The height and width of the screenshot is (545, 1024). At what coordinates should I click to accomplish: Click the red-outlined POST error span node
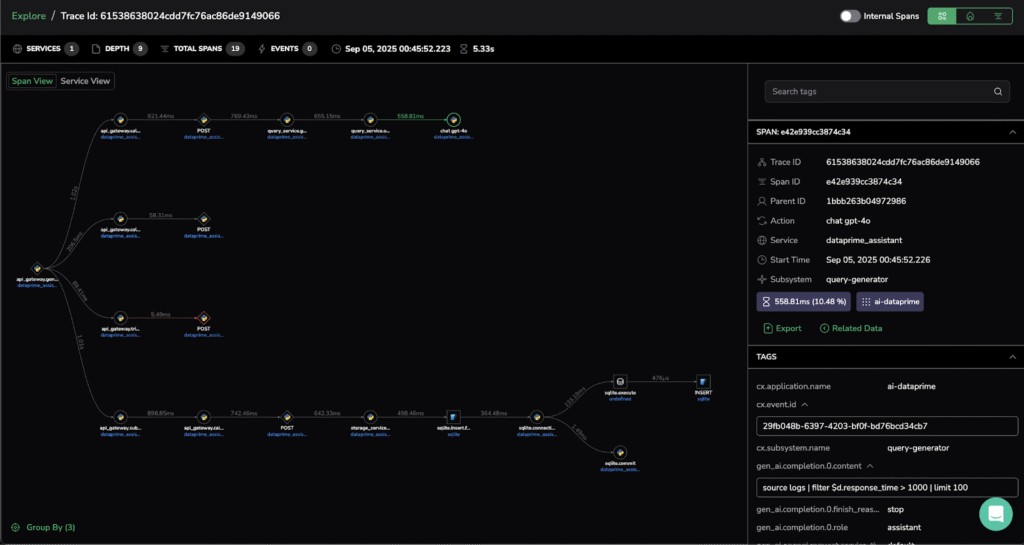203,317
